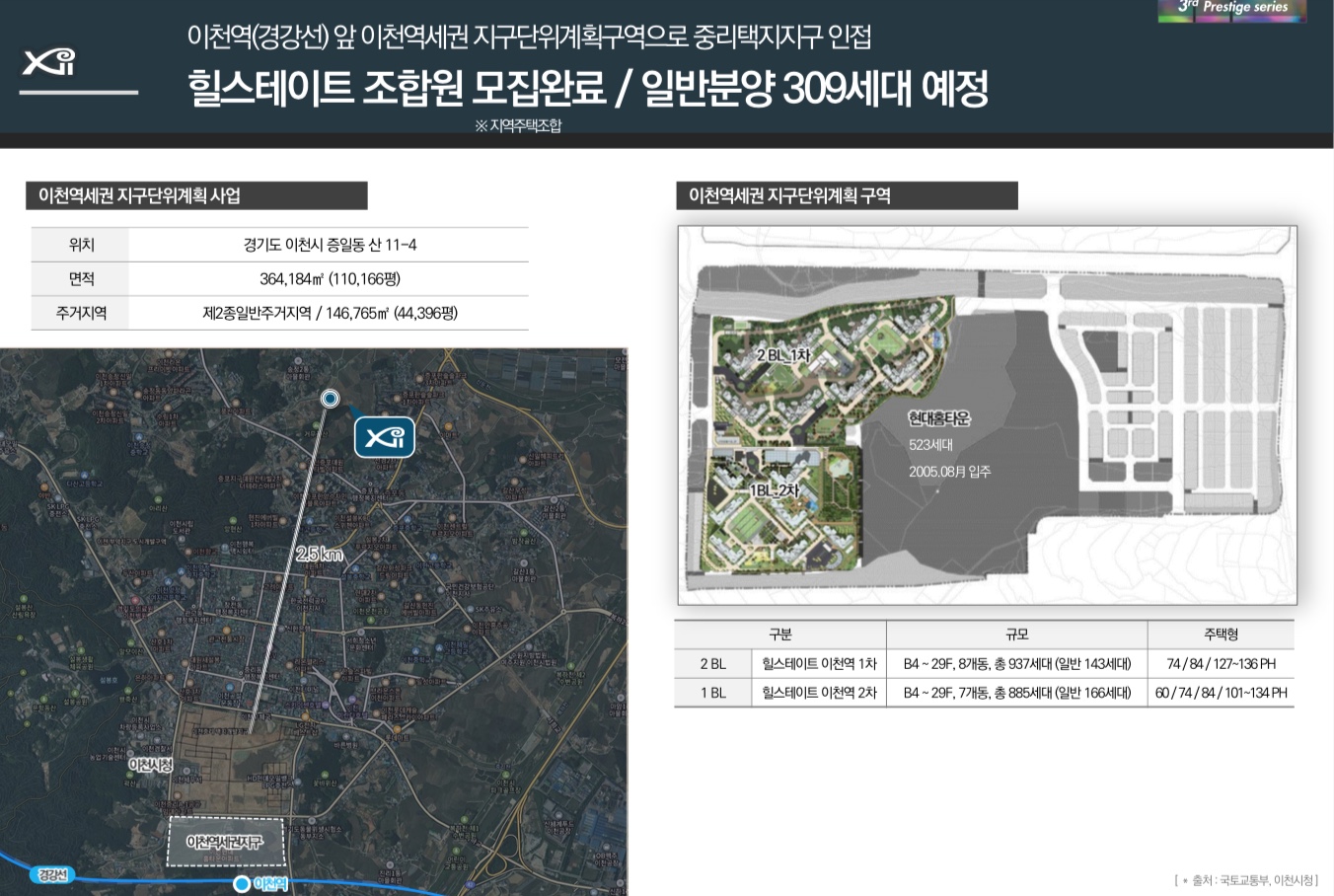Click the 힐스테이트 이천역 1차 cell
Image resolution: width=1334 pixels, height=896 pixels.
pos(819,664)
